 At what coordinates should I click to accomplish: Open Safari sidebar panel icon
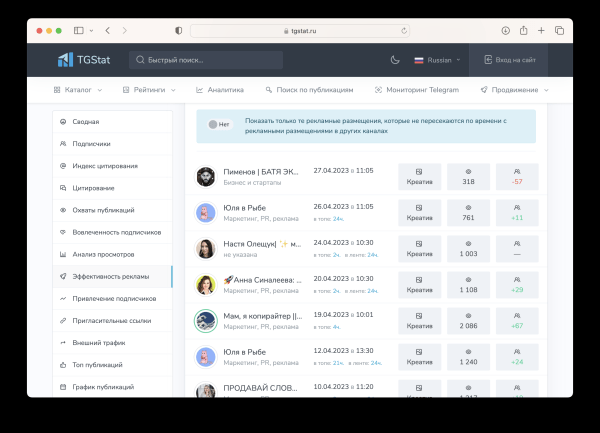click(79, 31)
